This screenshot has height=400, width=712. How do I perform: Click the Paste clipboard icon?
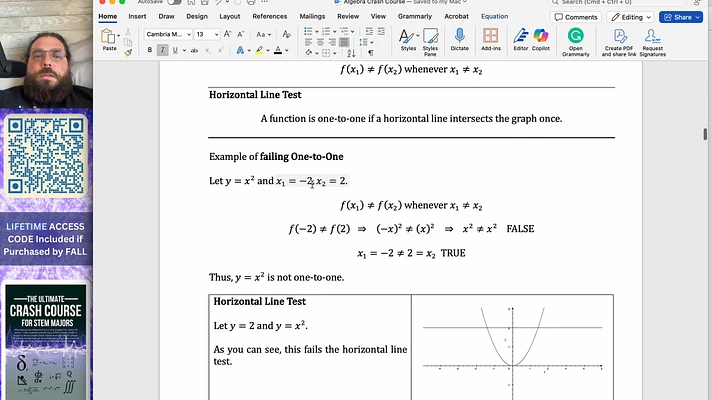[108, 37]
